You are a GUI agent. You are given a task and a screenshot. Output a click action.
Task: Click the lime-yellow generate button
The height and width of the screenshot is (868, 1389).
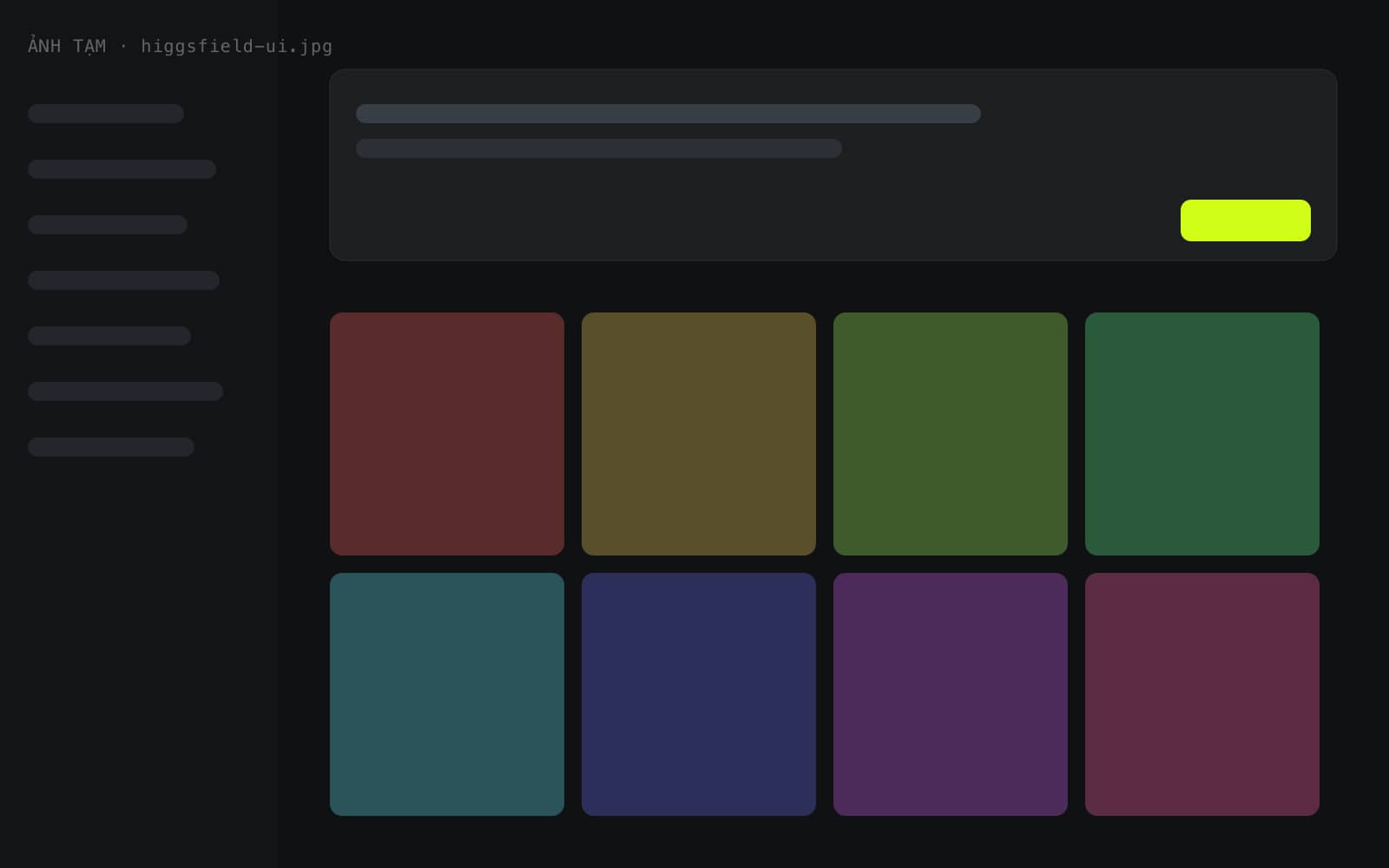click(1245, 220)
